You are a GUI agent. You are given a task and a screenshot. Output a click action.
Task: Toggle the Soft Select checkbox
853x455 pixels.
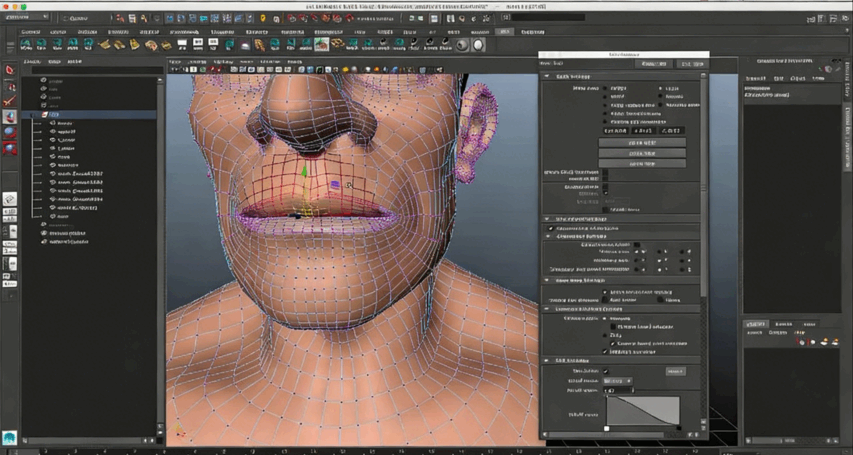(606, 371)
